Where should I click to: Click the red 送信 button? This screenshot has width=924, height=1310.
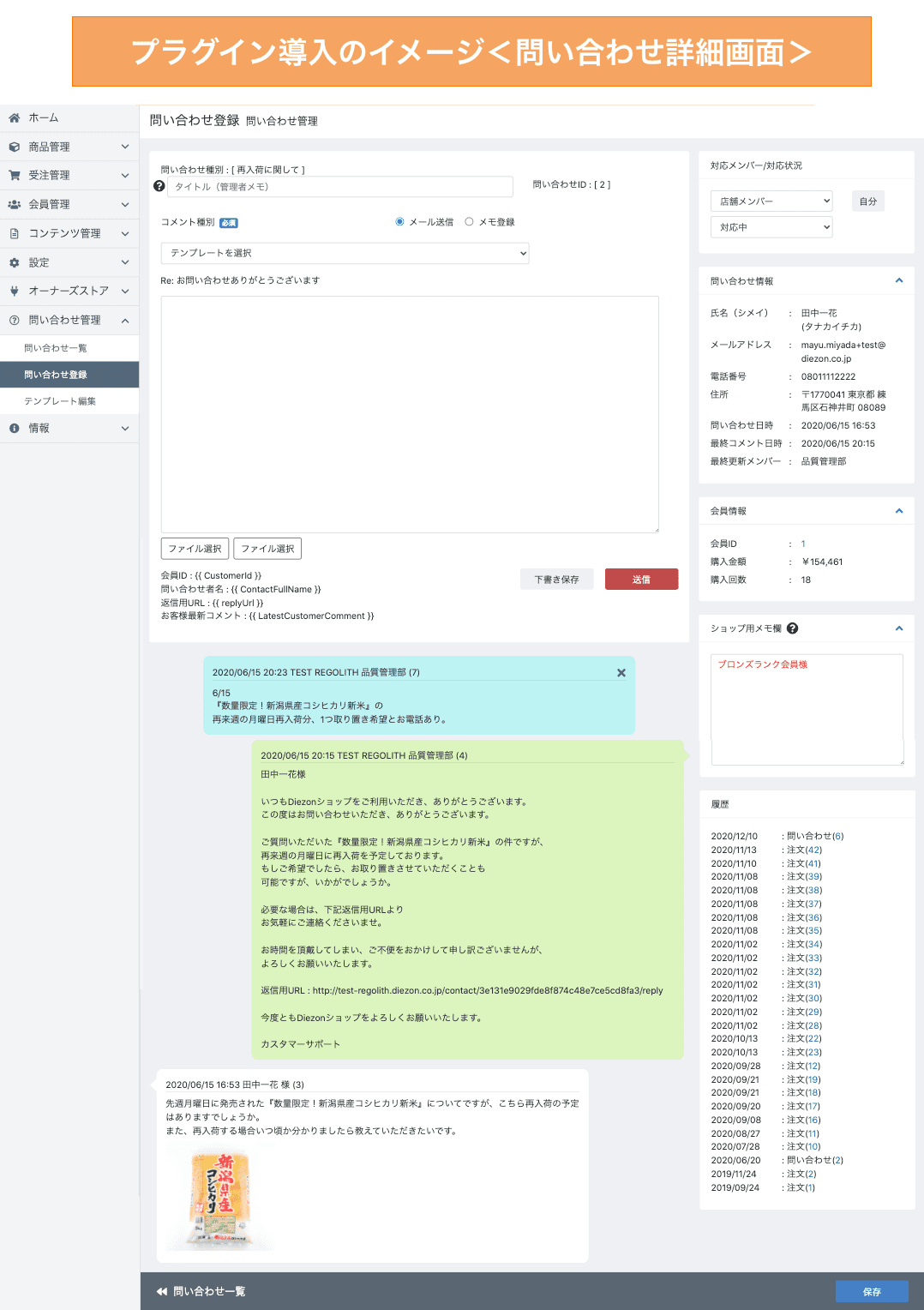[641, 580]
